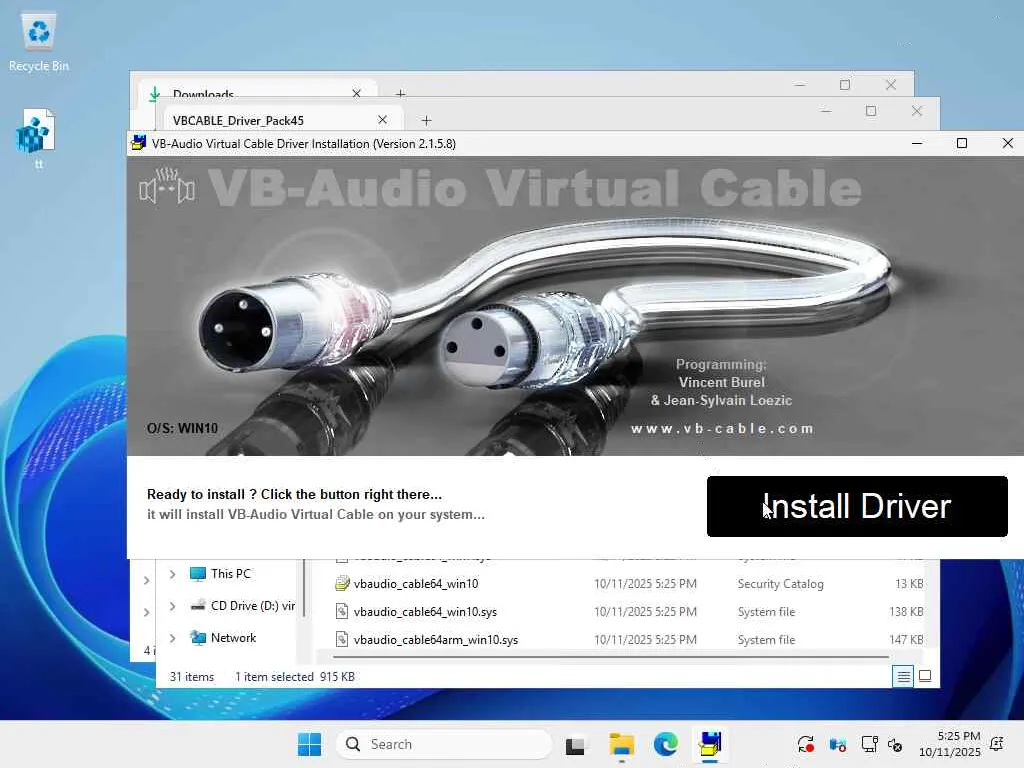
Task: Select This PC in navigation pane
Action: click(x=231, y=574)
